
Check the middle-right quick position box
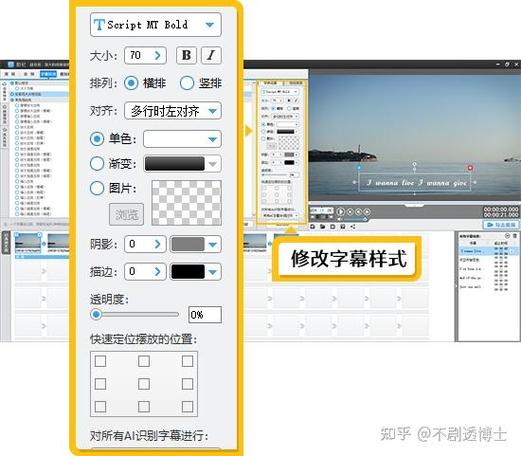point(187,384)
